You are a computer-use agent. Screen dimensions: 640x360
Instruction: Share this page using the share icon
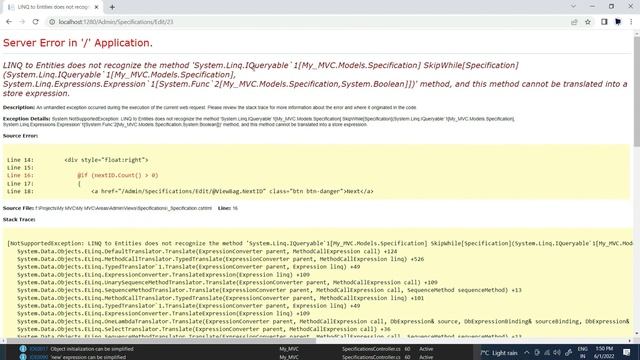point(574,22)
